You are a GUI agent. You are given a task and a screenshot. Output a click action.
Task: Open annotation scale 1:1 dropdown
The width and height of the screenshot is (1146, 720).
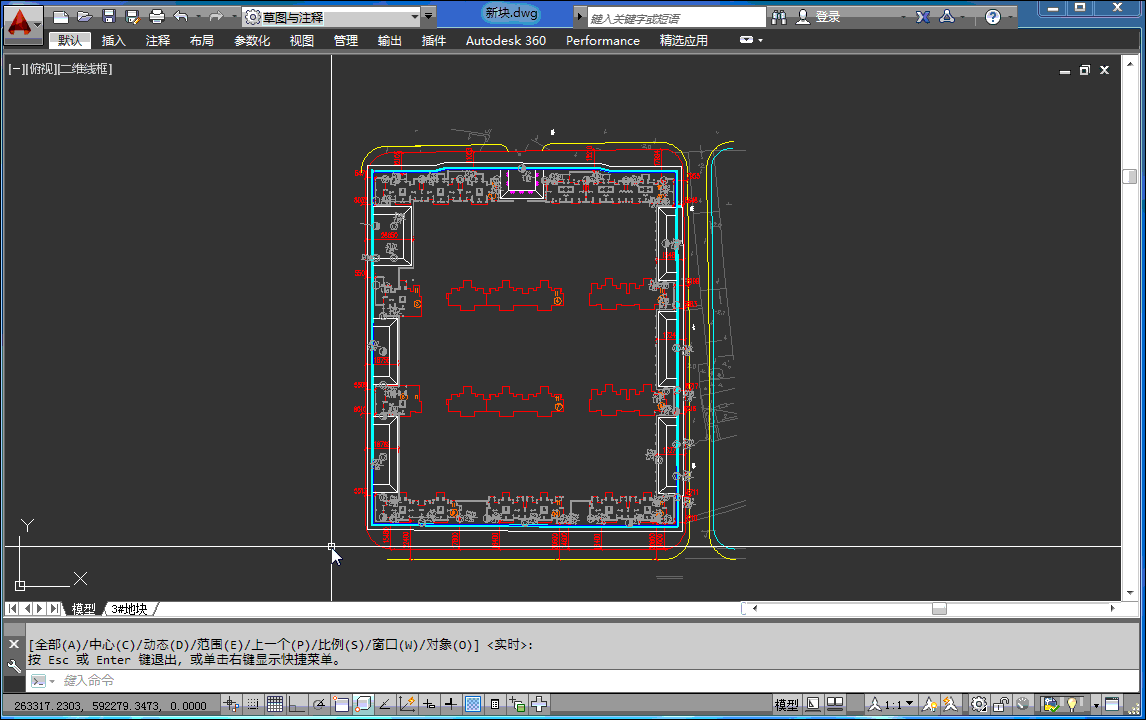coord(892,705)
